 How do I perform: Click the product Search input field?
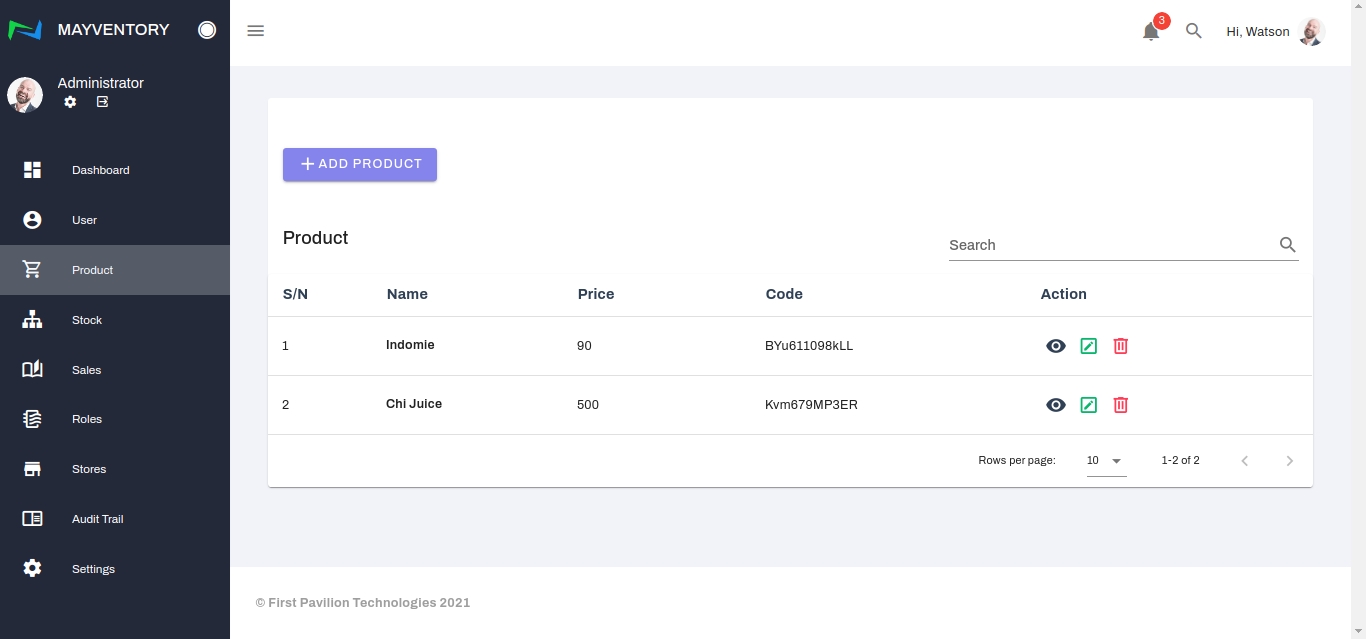point(1110,245)
